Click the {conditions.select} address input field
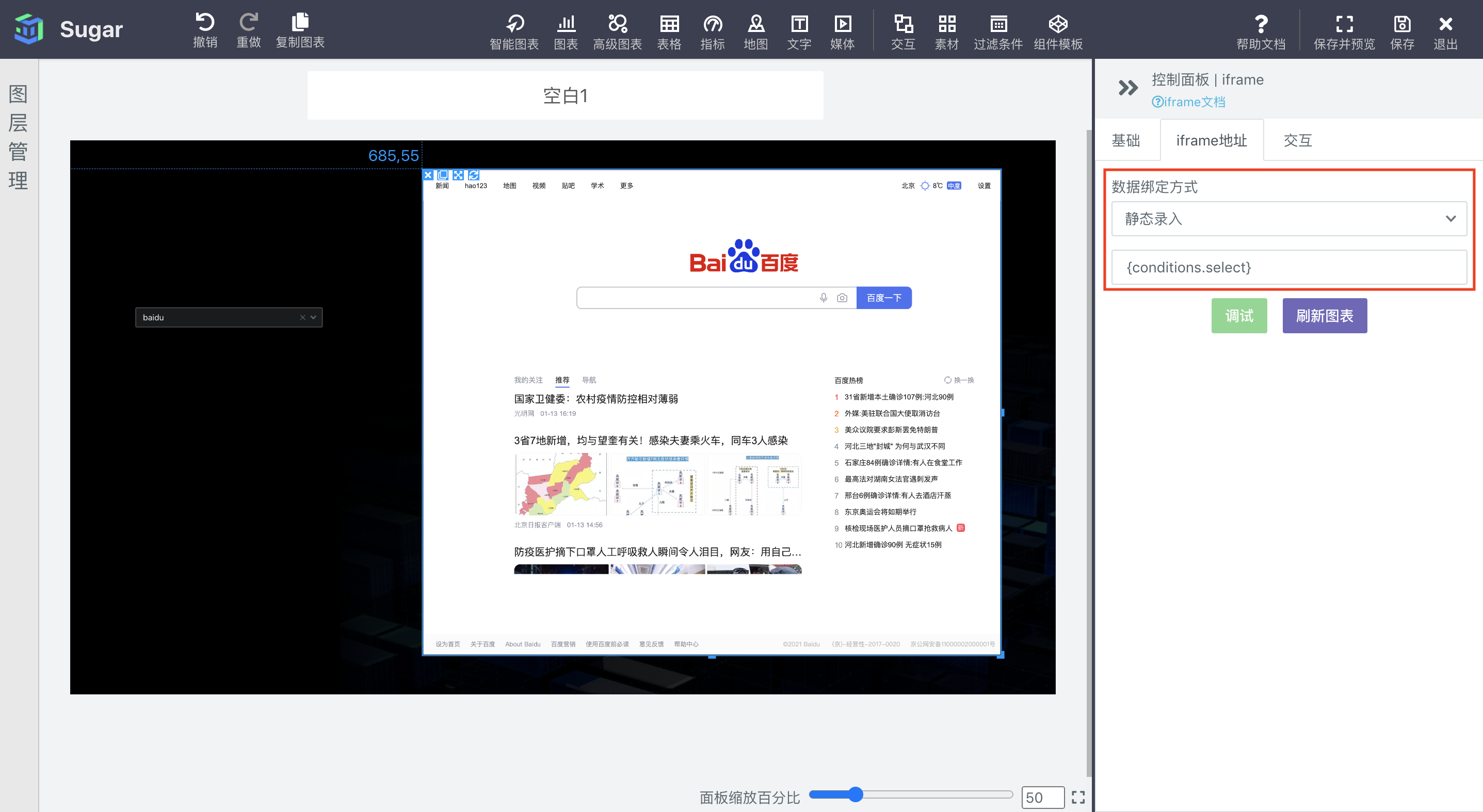This screenshot has height=812, width=1483. pos(1288,267)
